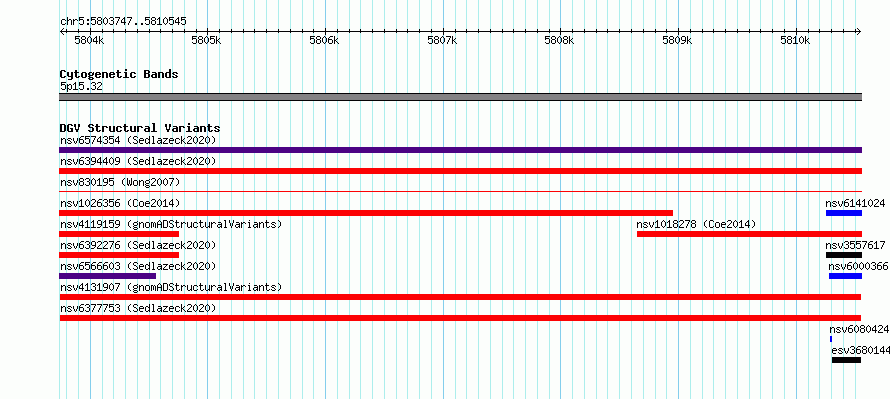The height and width of the screenshot is (399, 890).
Task: Open the nsv6141024 label
Action: [x=855, y=203]
